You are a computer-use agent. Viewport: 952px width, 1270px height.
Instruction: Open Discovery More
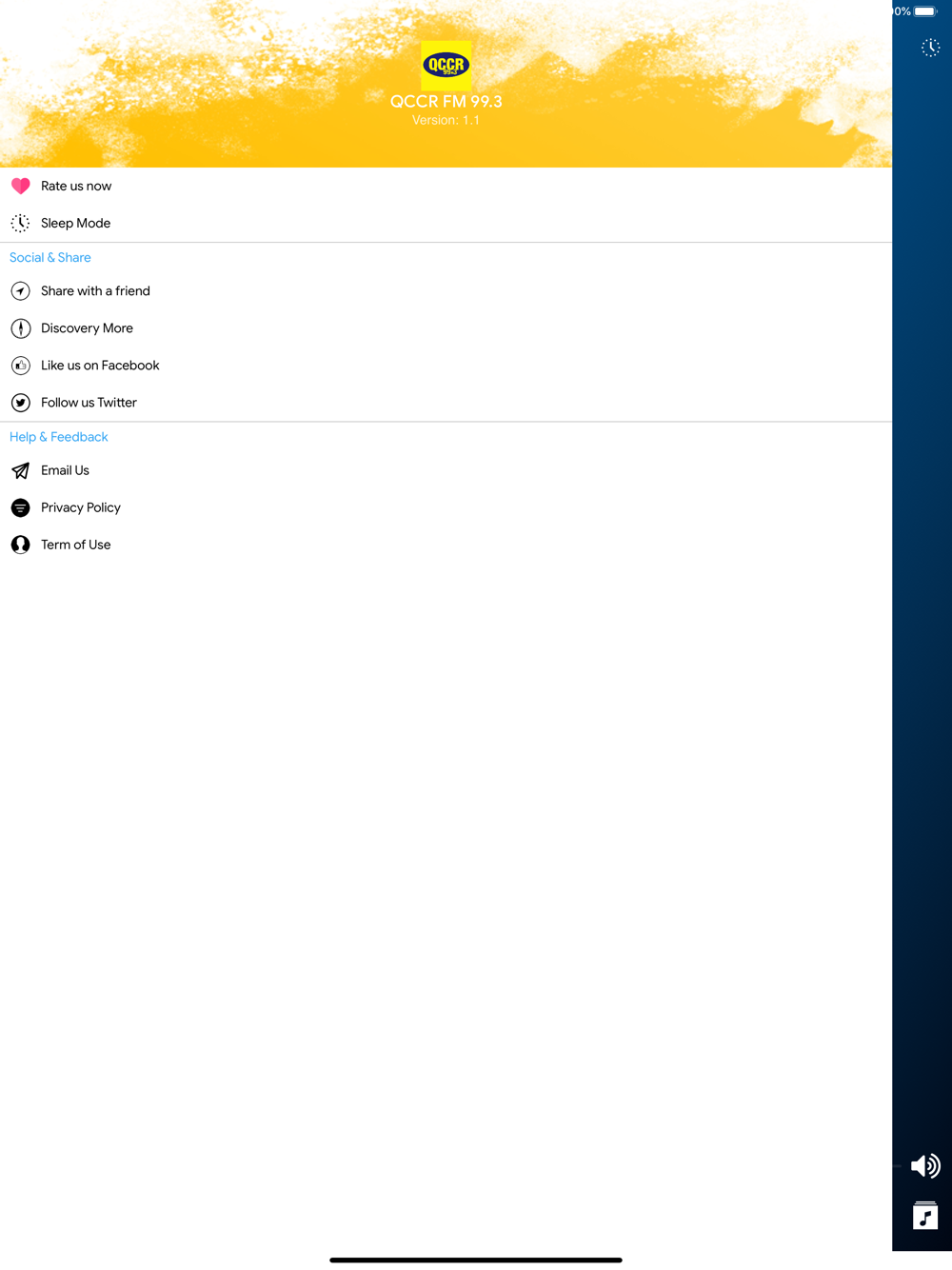pyautogui.click(x=446, y=327)
